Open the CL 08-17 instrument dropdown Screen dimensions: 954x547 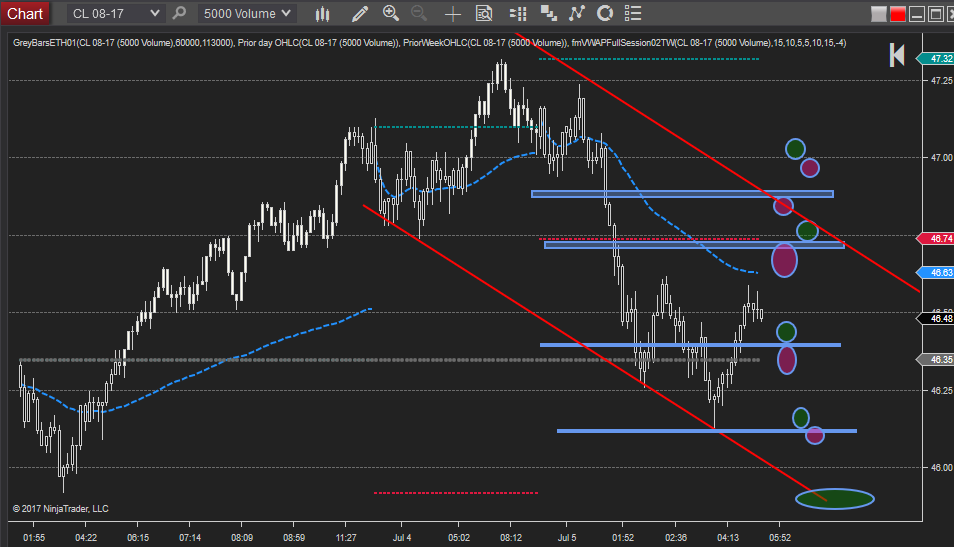(115, 13)
